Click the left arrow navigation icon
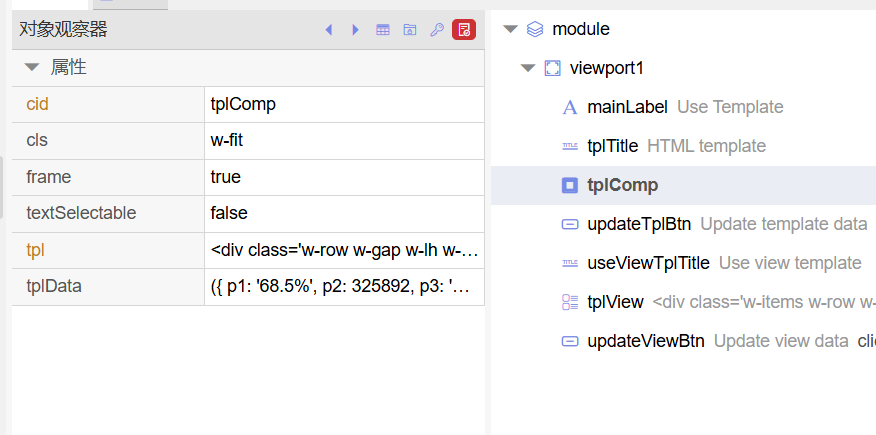Viewport: 876px width, 435px height. pos(329,30)
